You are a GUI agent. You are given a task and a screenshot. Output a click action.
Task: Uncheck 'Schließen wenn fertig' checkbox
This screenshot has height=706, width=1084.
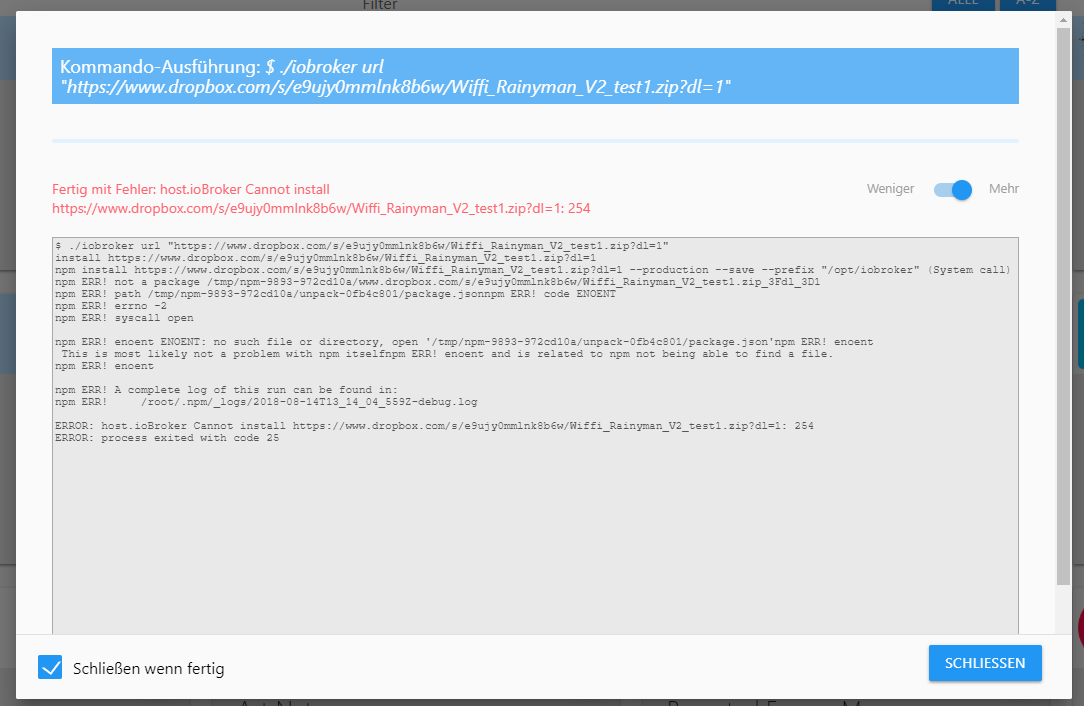point(50,667)
